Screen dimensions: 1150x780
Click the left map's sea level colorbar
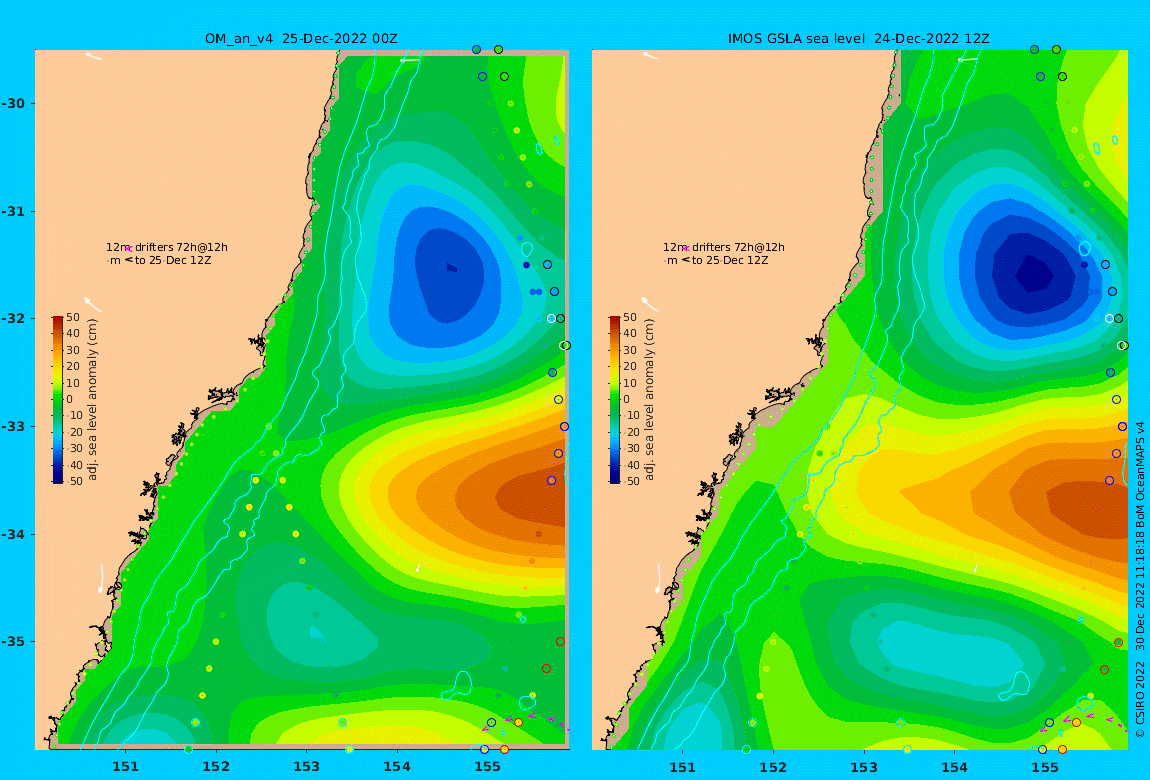click(58, 400)
